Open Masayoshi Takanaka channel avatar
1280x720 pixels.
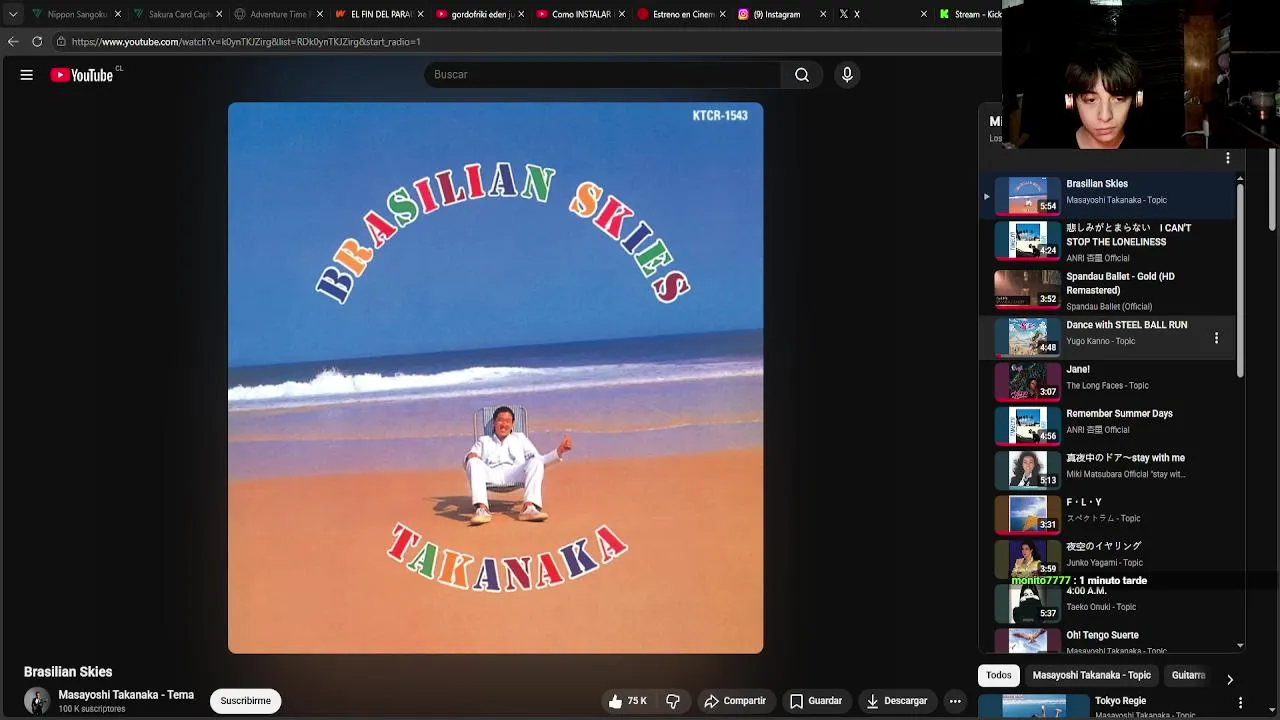point(37,701)
